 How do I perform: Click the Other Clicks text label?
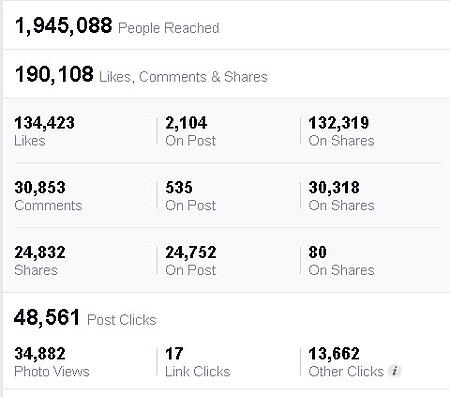[346, 371]
